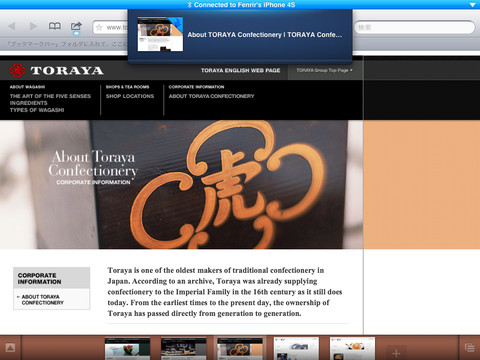This screenshot has height=360, width=480.
Task: Tap the bottom-left tab bar icon
Action: tap(10, 348)
